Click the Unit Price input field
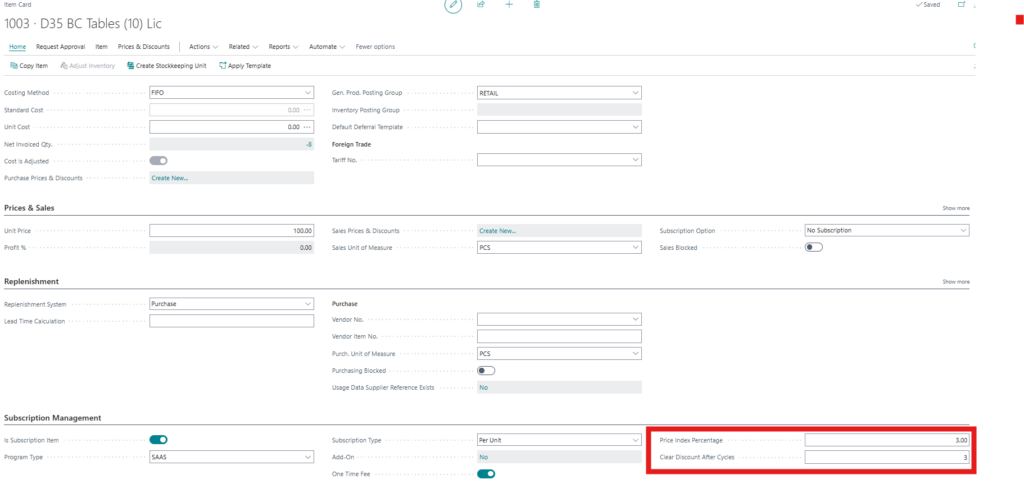Image resolution: width=1024 pixels, height=484 pixels. [x=231, y=230]
